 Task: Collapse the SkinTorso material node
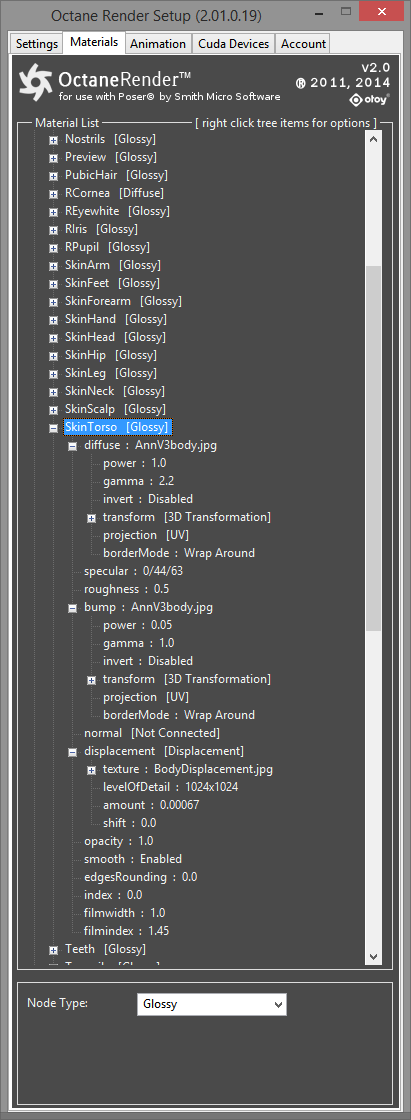click(x=54, y=428)
